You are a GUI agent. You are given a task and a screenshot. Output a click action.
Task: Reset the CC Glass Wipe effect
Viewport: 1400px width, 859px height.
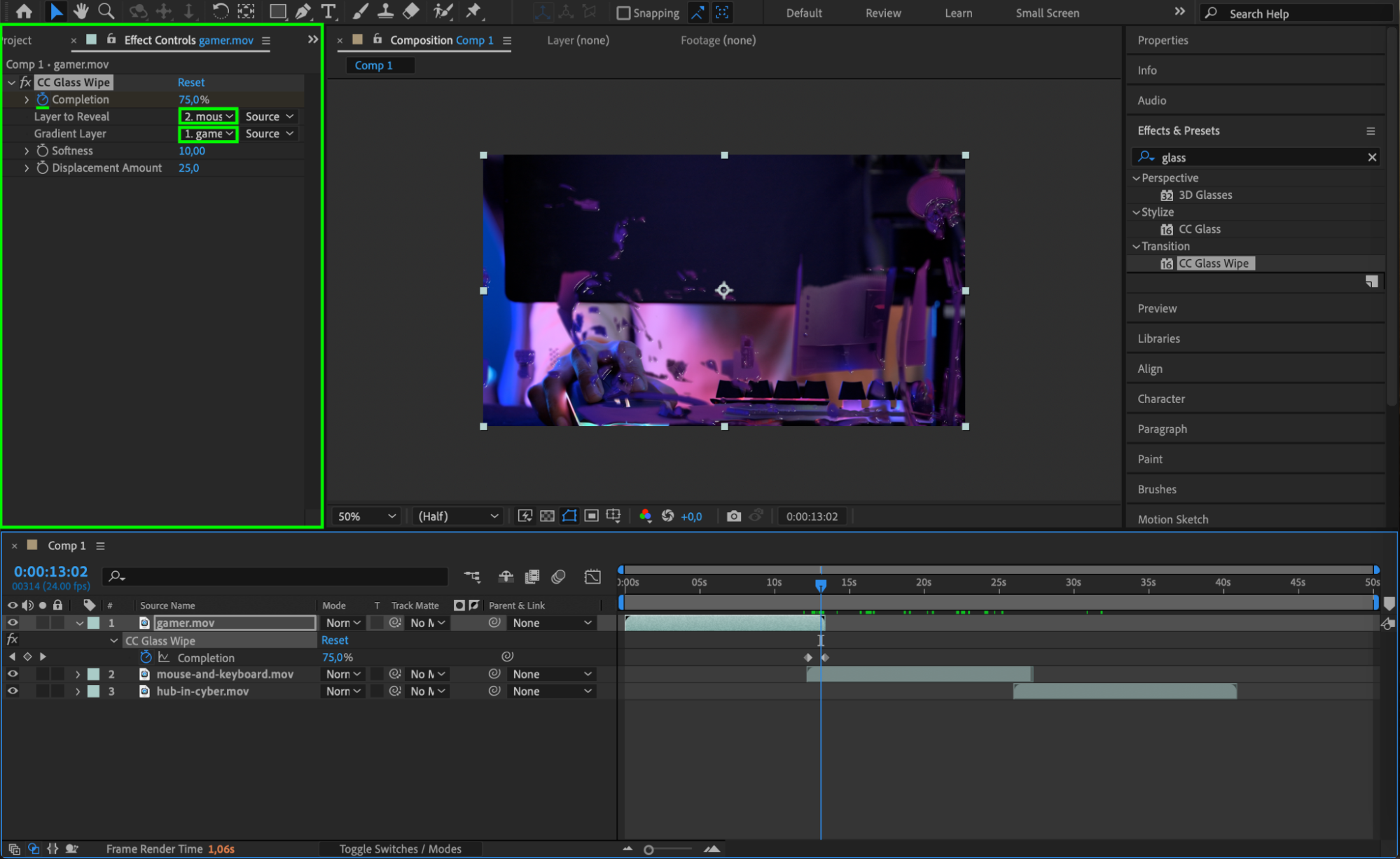pos(190,83)
